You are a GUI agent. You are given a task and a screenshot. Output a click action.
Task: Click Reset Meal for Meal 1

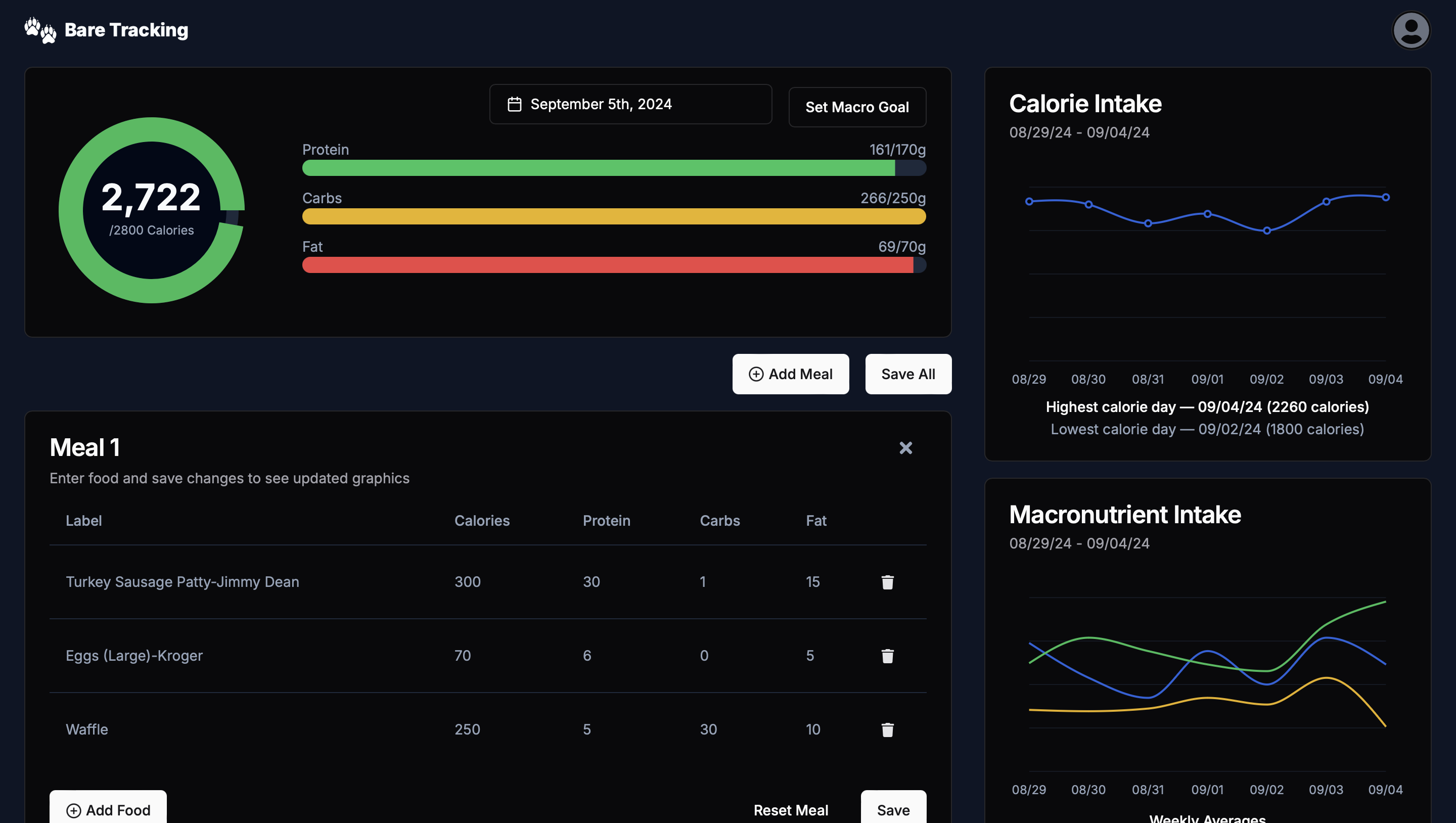[791, 809]
